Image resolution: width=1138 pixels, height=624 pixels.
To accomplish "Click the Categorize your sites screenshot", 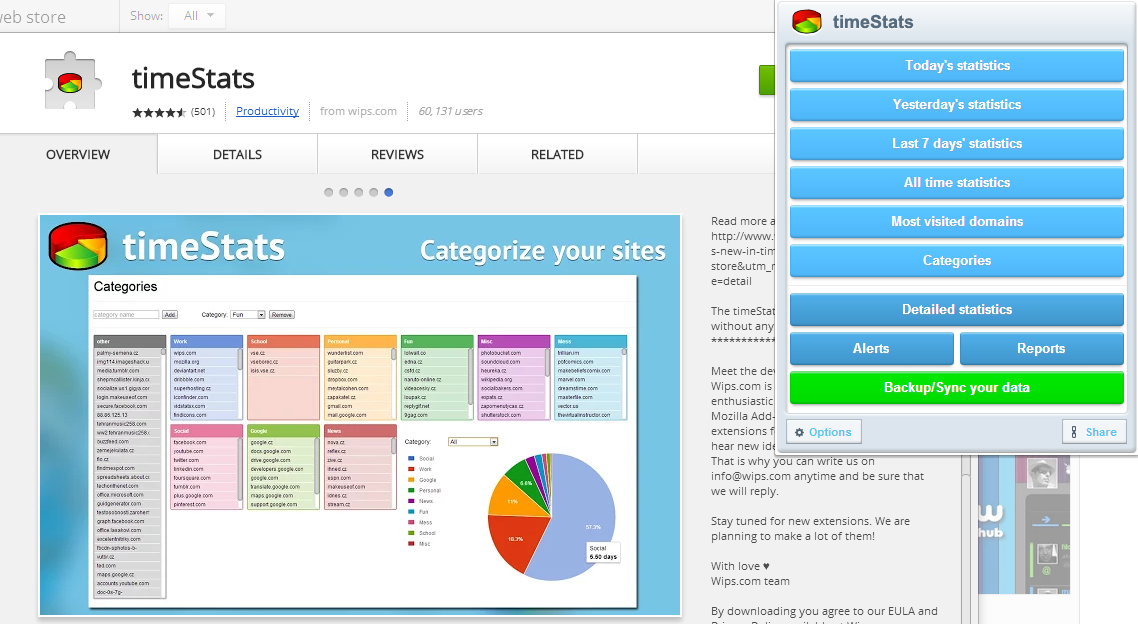I will click(360, 415).
